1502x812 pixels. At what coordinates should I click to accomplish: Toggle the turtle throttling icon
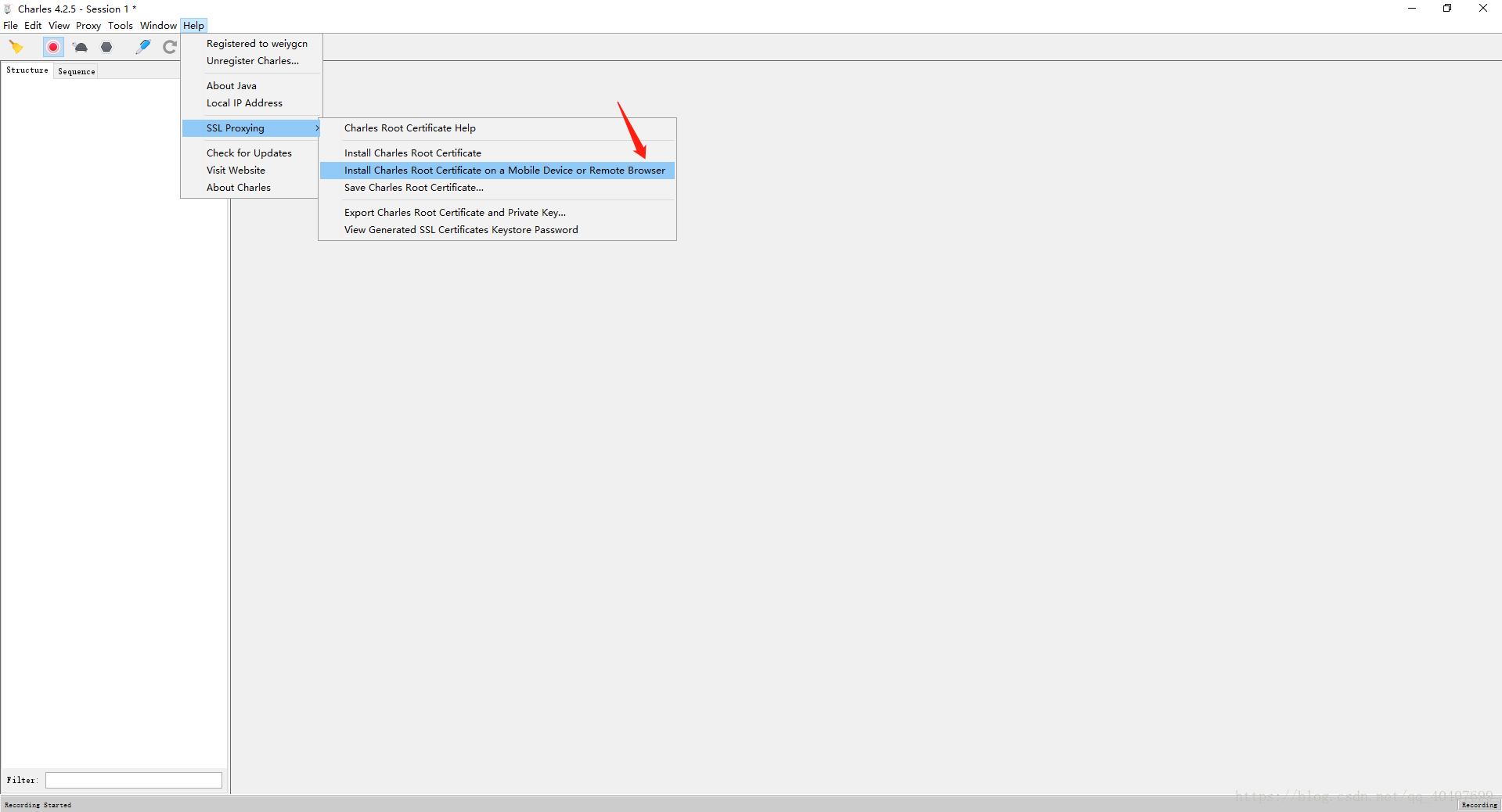[x=81, y=47]
